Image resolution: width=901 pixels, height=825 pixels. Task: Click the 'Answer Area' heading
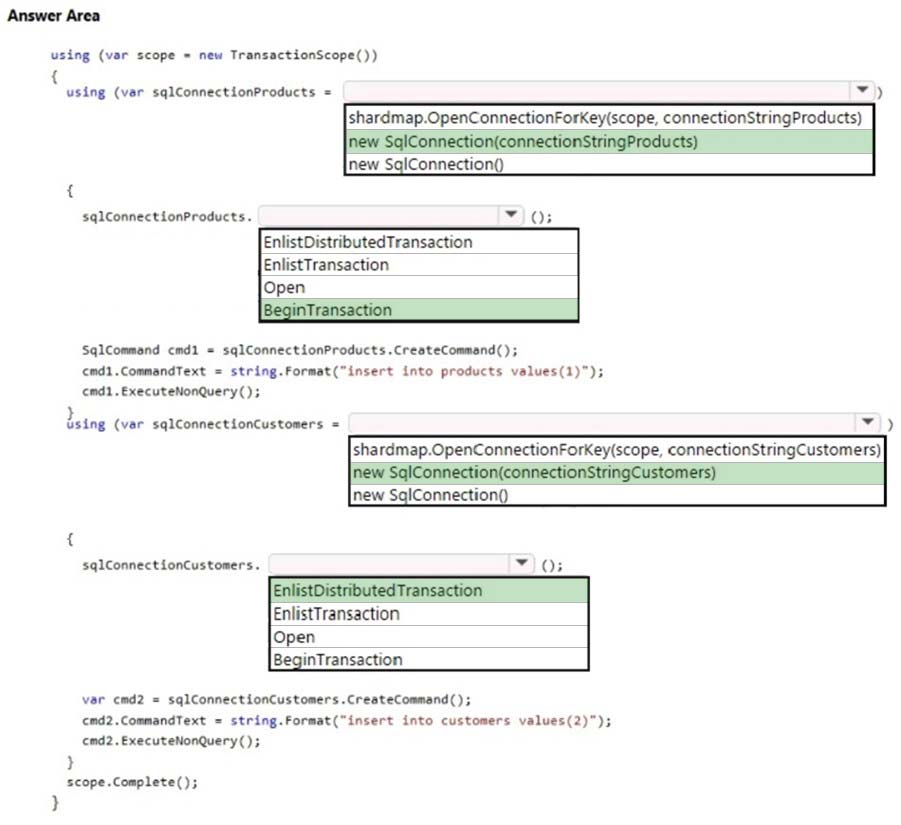[x=53, y=16]
